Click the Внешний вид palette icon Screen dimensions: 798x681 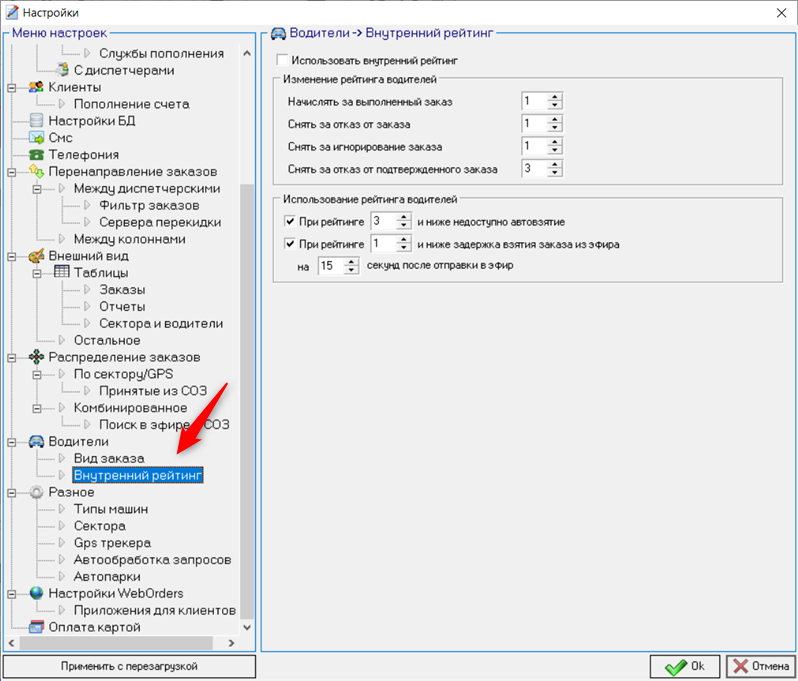click(36, 256)
